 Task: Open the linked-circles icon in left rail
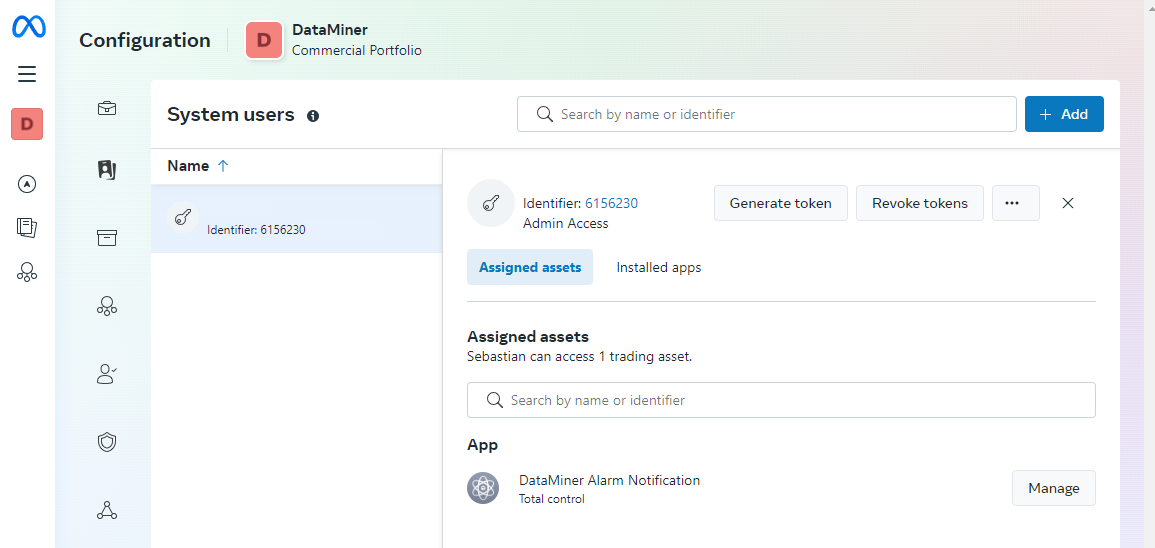pyautogui.click(x=27, y=272)
